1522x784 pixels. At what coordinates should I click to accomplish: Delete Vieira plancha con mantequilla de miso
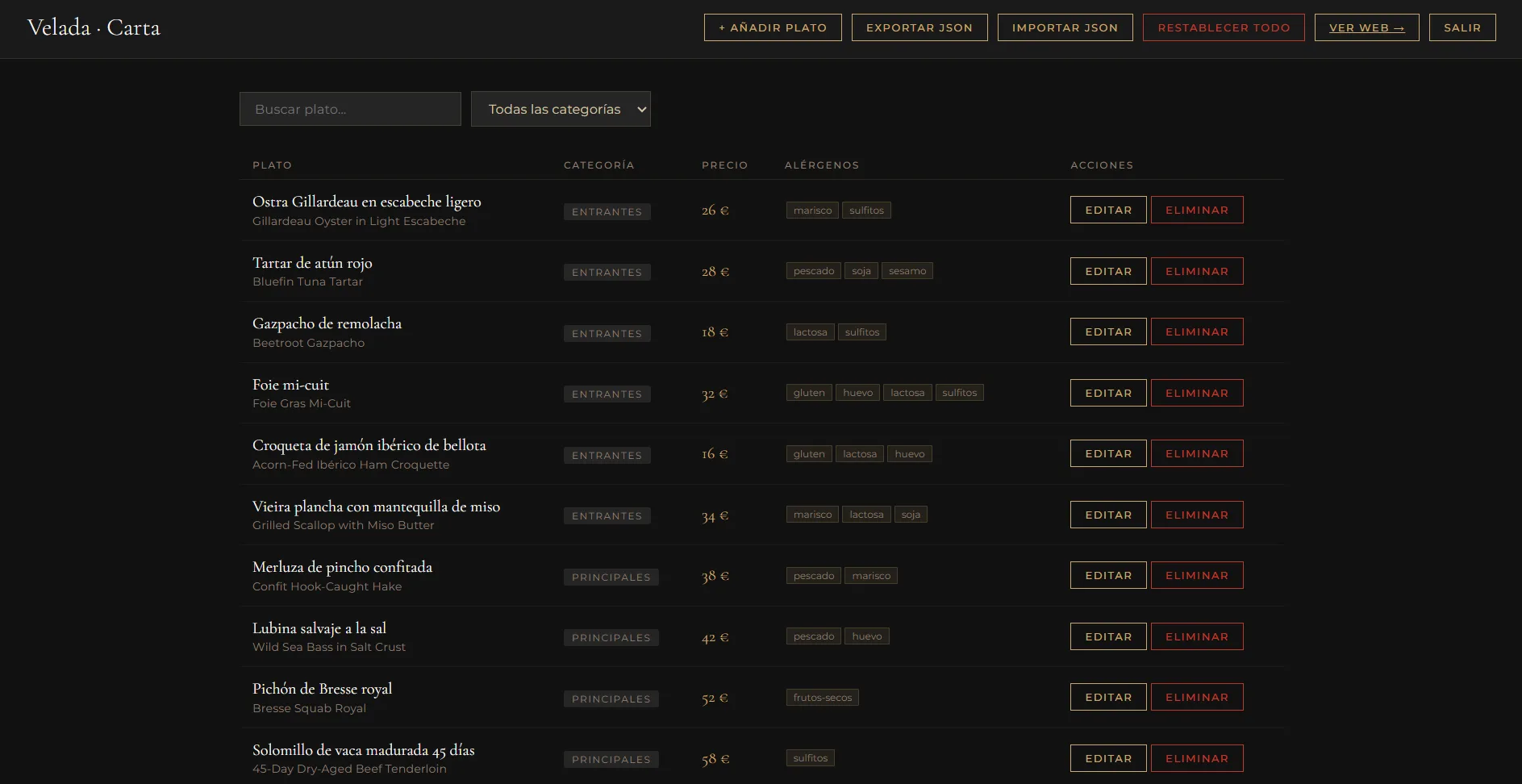pos(1197,515)
